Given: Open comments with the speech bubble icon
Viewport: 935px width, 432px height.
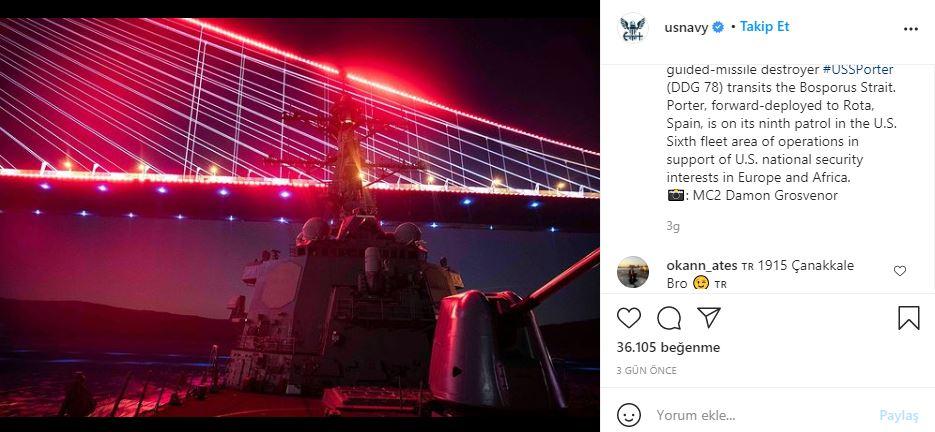Looking at the screenshot, I should (669, 318).
